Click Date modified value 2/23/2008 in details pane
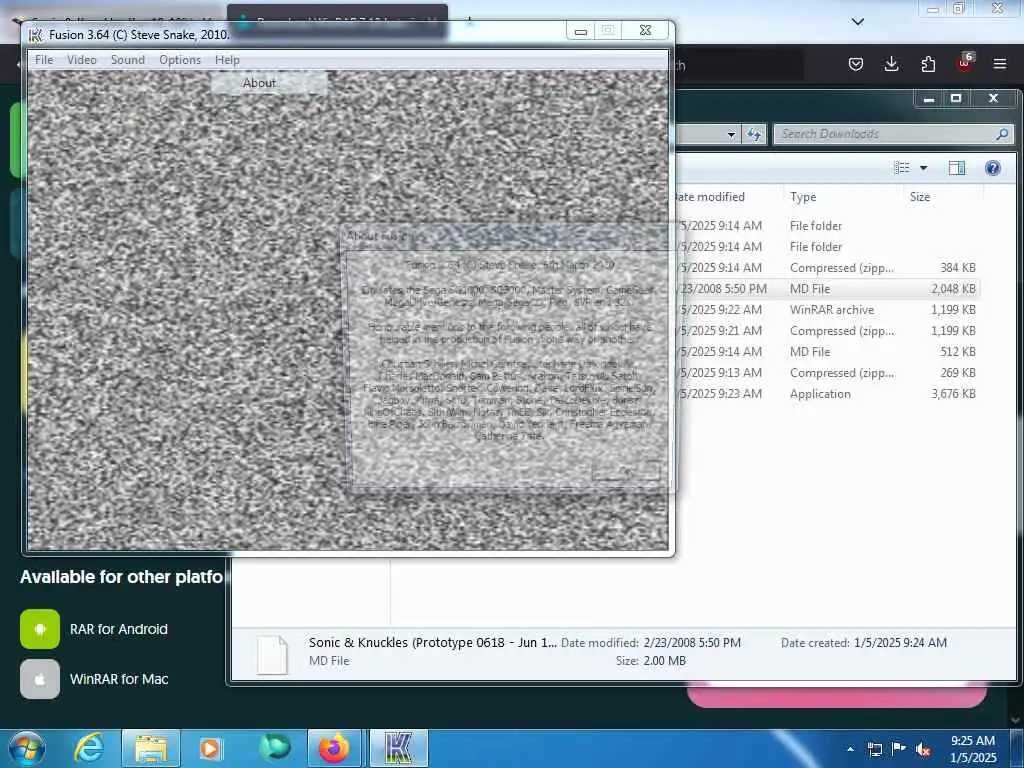Screen dimensions: 1024x768 (x=692, y=643)
